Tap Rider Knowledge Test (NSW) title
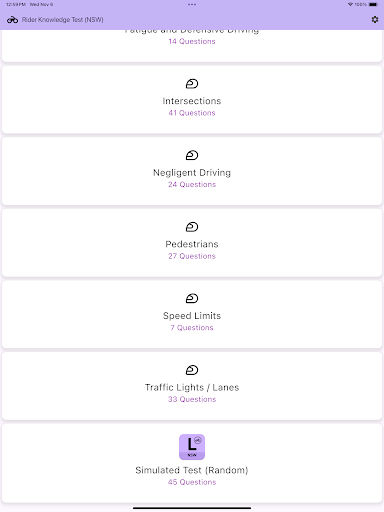 (63, 20)
